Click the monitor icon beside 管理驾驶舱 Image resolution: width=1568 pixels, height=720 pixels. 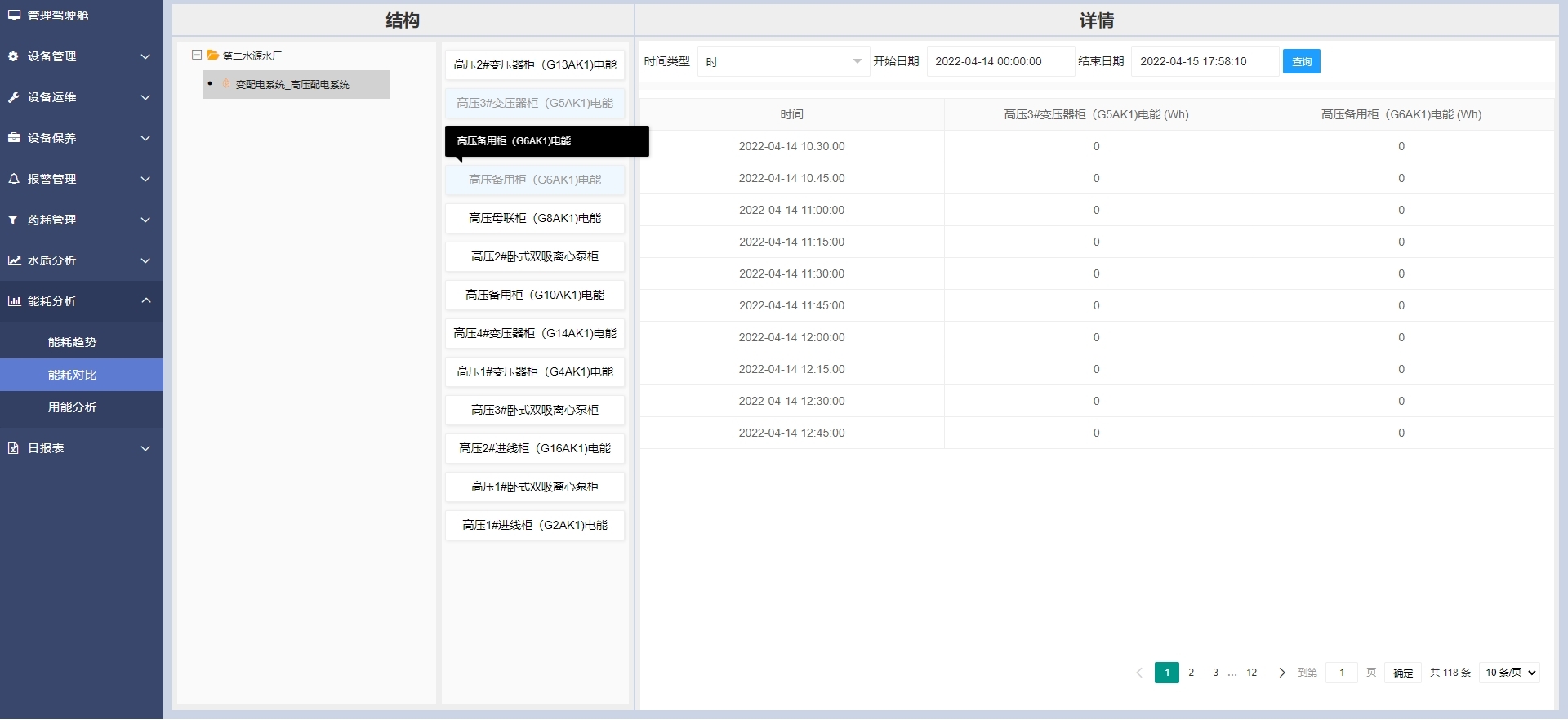click(14, 16)
